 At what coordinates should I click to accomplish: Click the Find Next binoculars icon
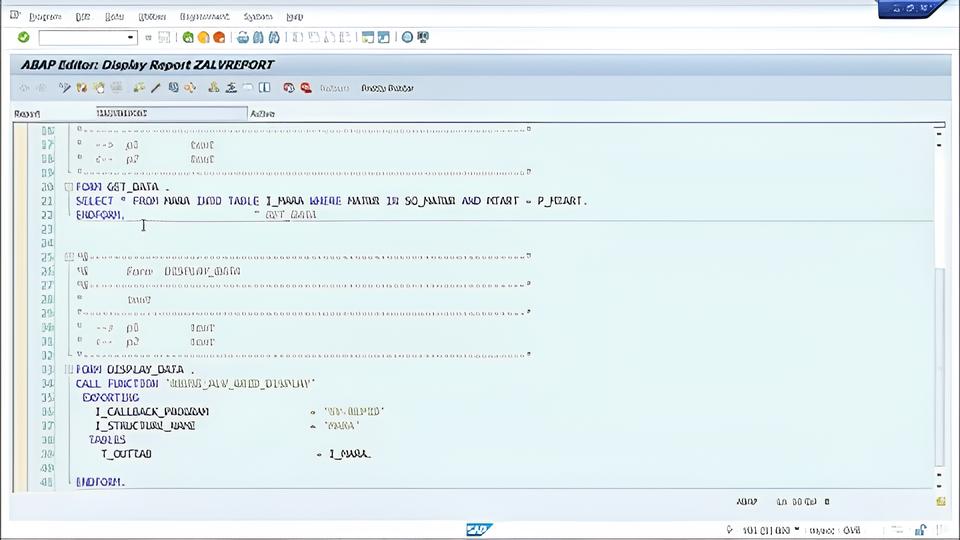(274, 37)
